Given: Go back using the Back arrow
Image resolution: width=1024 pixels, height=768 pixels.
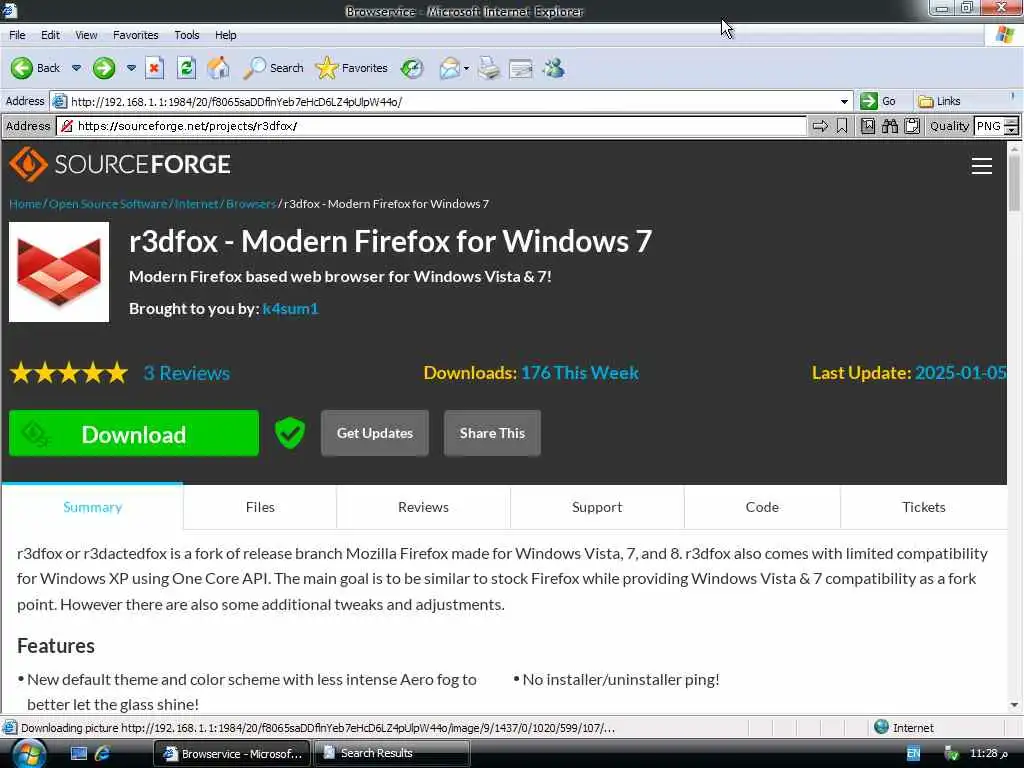Looking at the screenshot, I should [x=35, y=68].
